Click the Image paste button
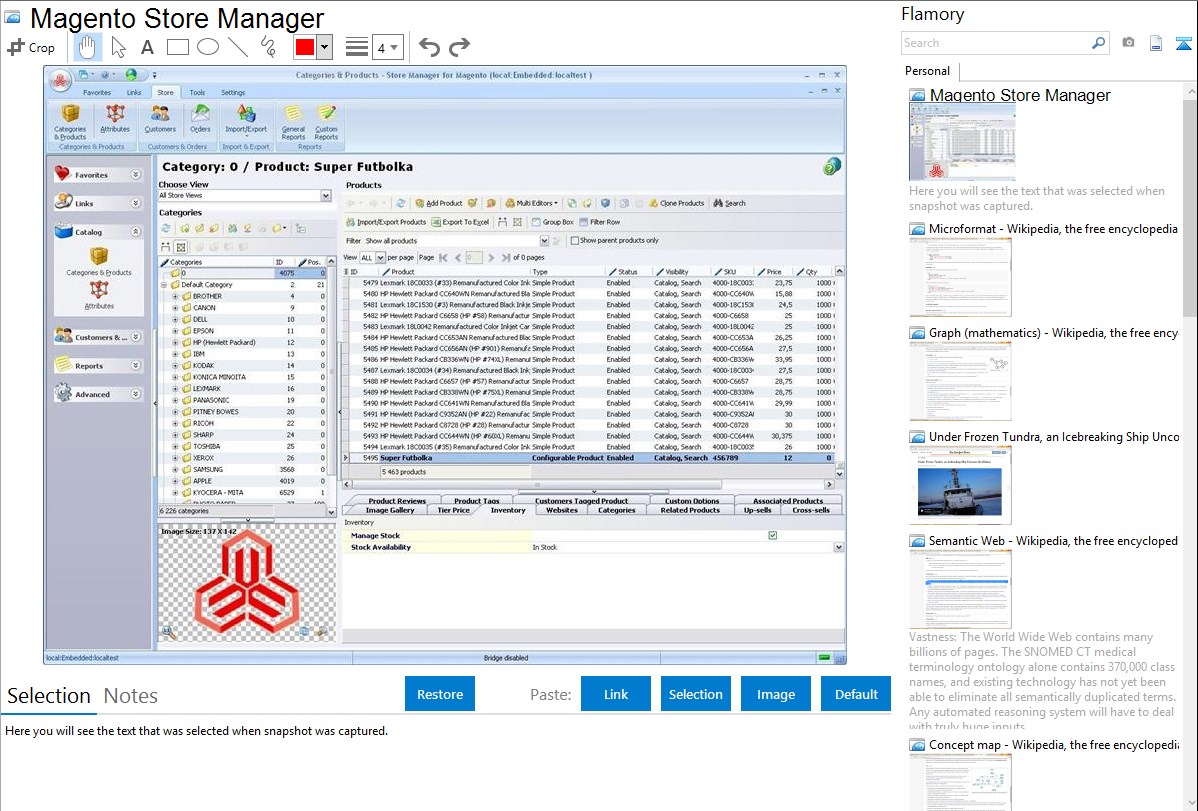The width and height of the screenshot is (1198, 811). [x=775, y=694]
